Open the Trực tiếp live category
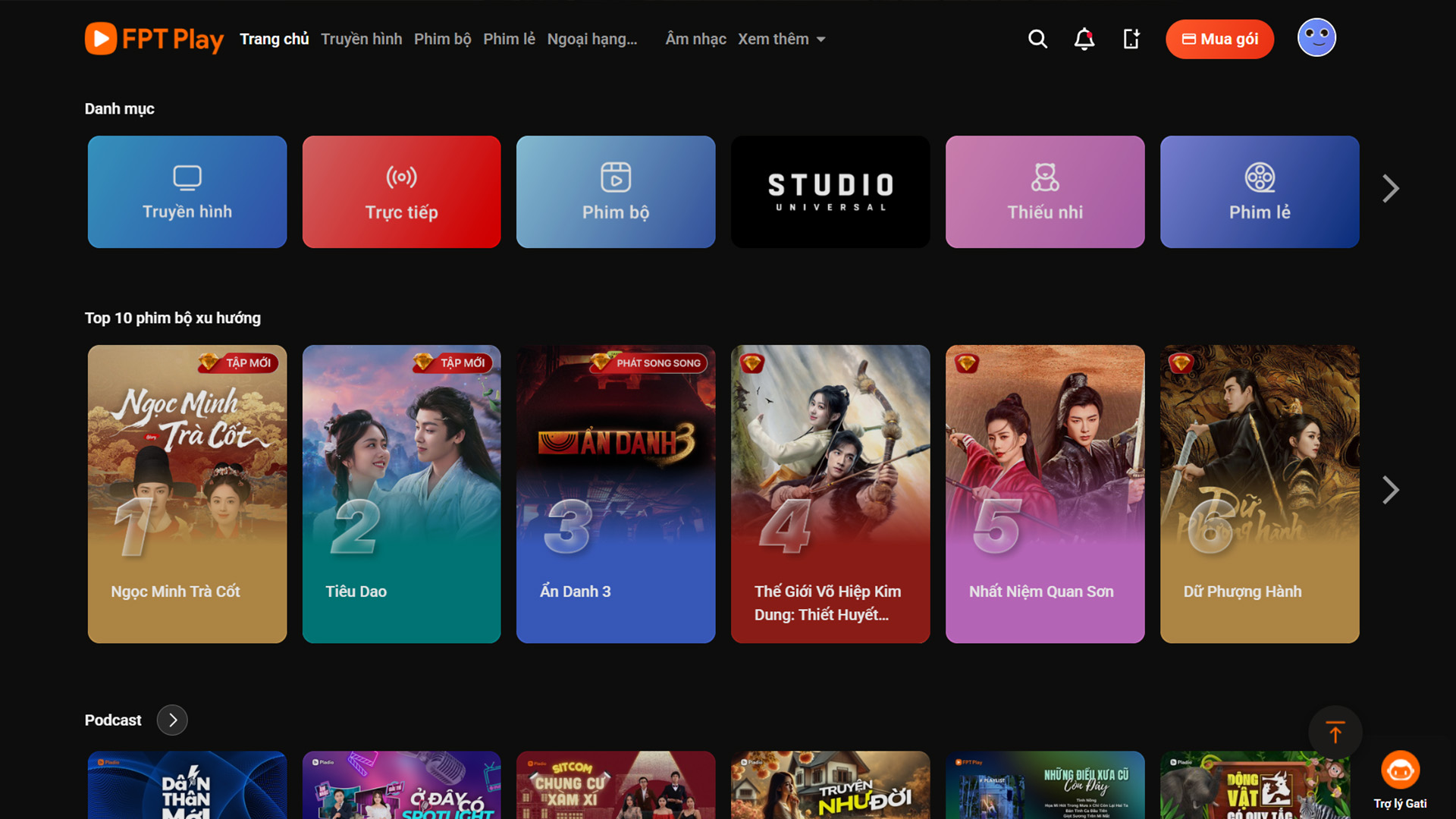 pos(401,192)
